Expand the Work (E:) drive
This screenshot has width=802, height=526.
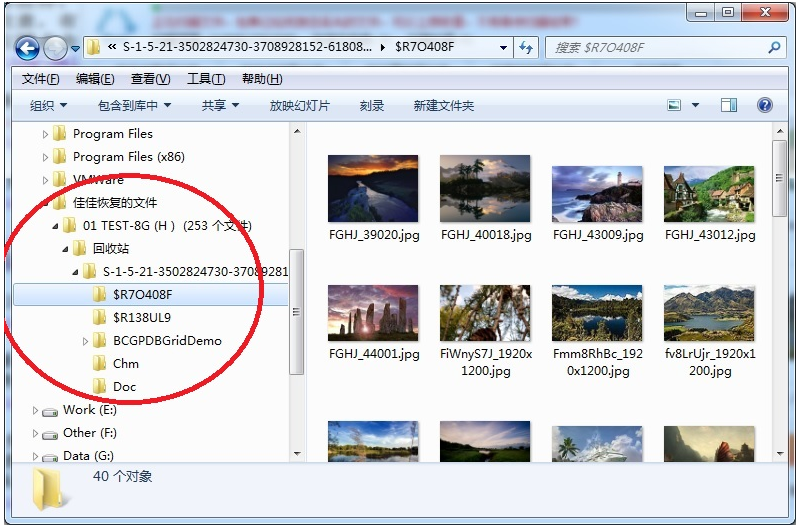[35, 410]
